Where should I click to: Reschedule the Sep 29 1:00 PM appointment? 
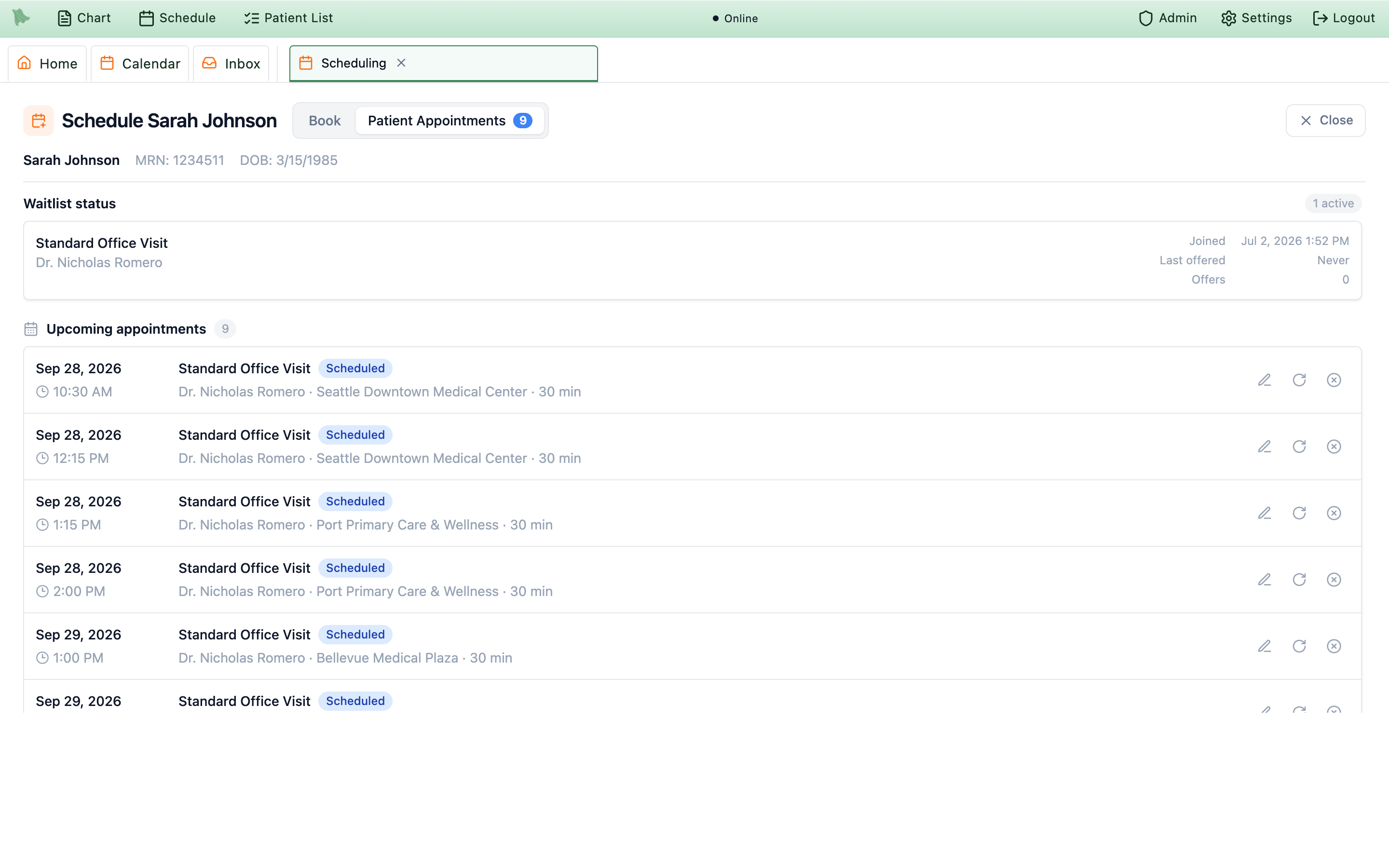[x=1299, y=646]
